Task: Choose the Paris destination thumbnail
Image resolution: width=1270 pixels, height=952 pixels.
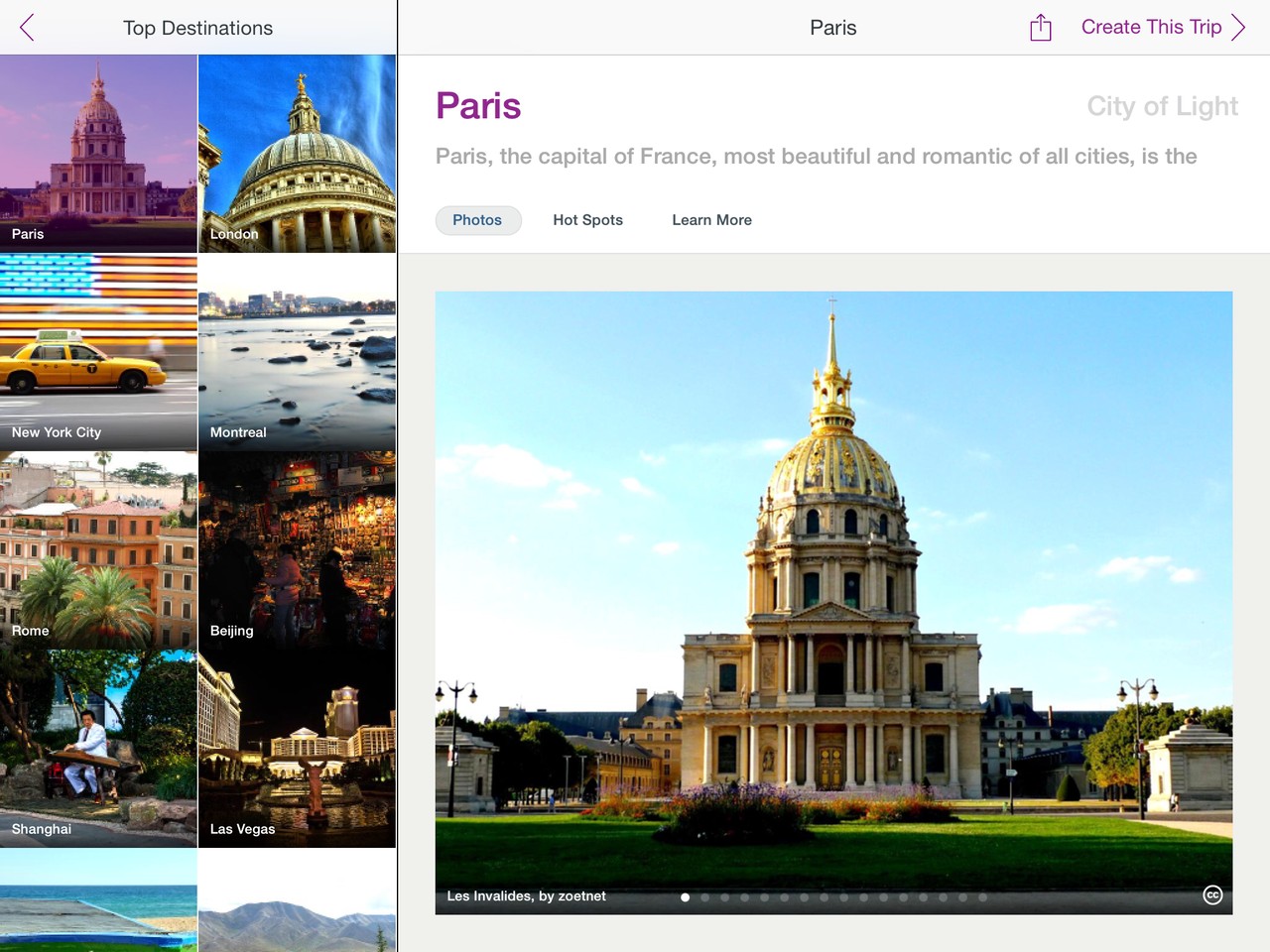Action: [x=98, y=153]
